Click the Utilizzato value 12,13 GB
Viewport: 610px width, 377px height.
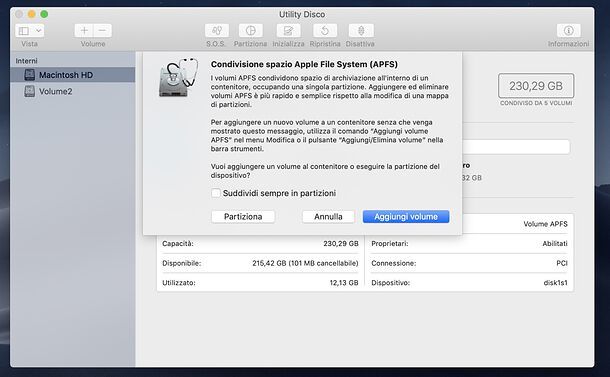tap(344, 283)
